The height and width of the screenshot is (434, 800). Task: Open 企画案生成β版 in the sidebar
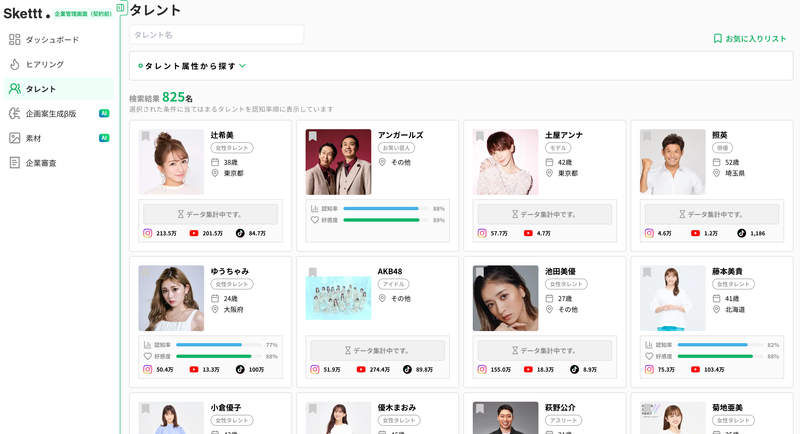(50, 114)
